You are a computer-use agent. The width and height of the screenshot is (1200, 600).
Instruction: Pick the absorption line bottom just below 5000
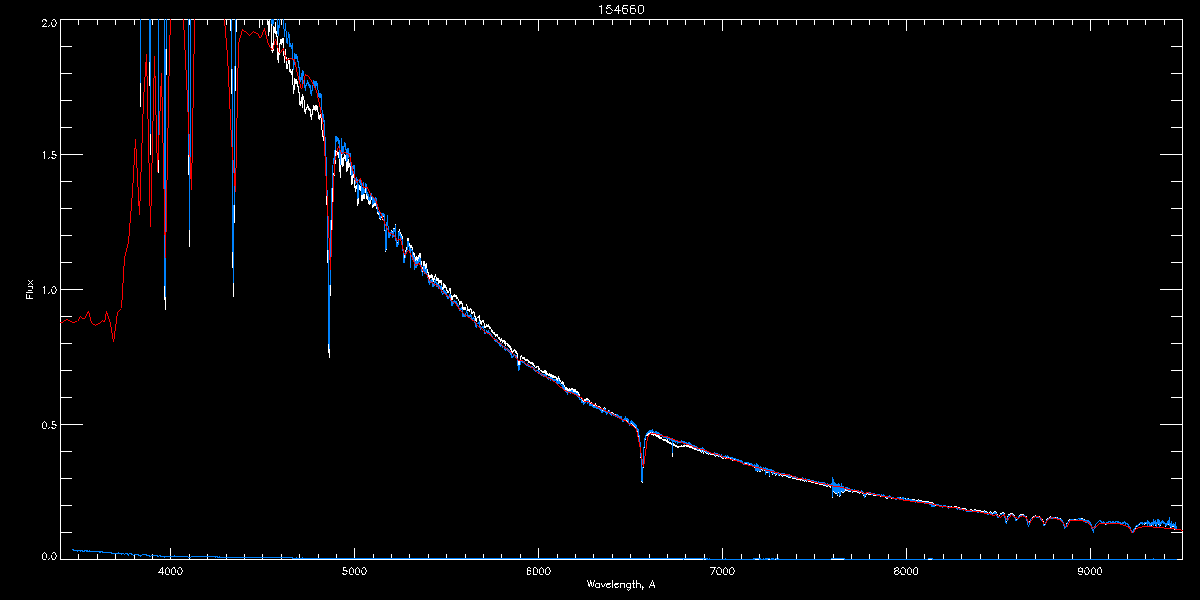(x=329, y=350)
